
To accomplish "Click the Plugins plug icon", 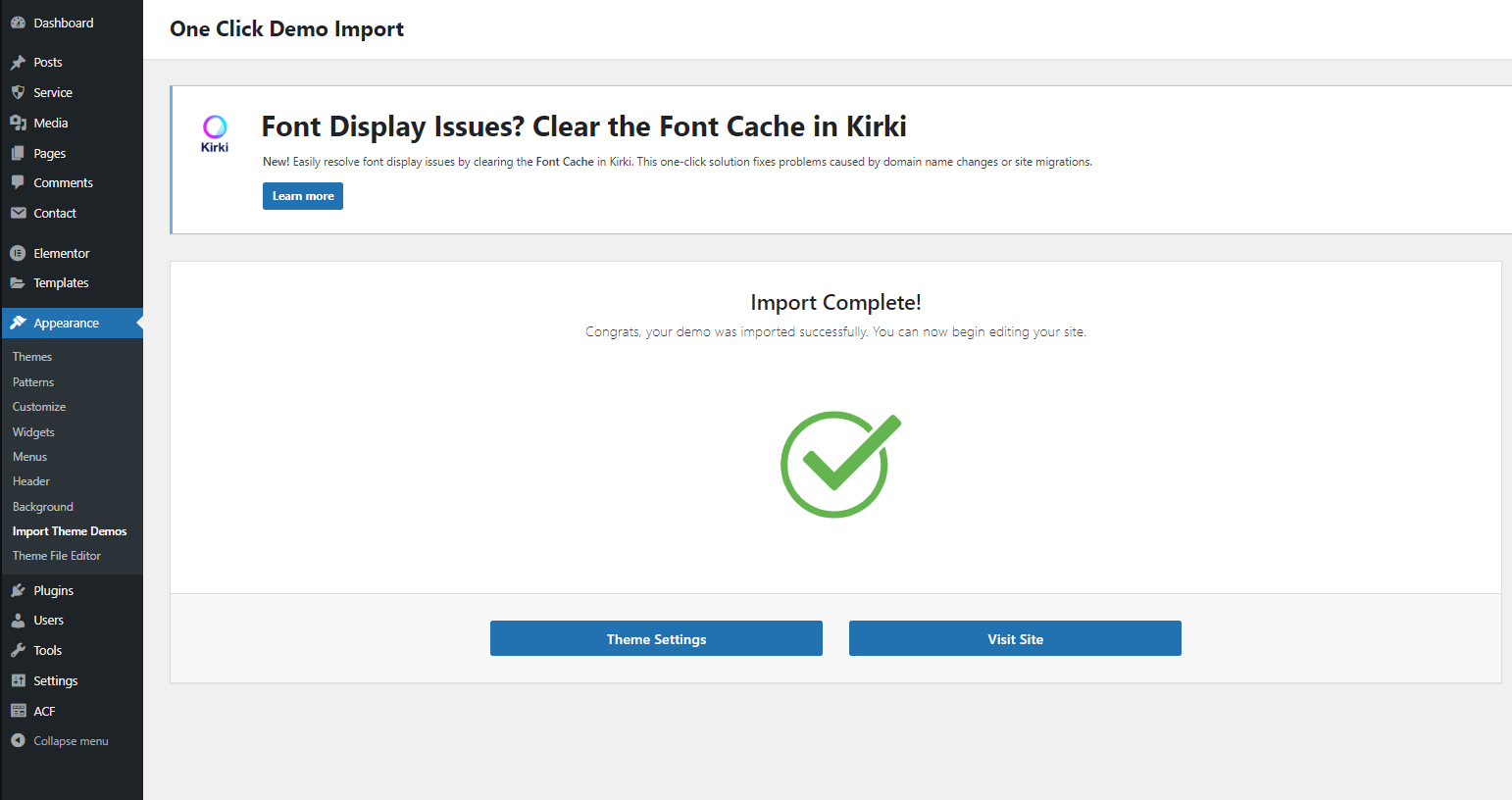I will [18, 590].
